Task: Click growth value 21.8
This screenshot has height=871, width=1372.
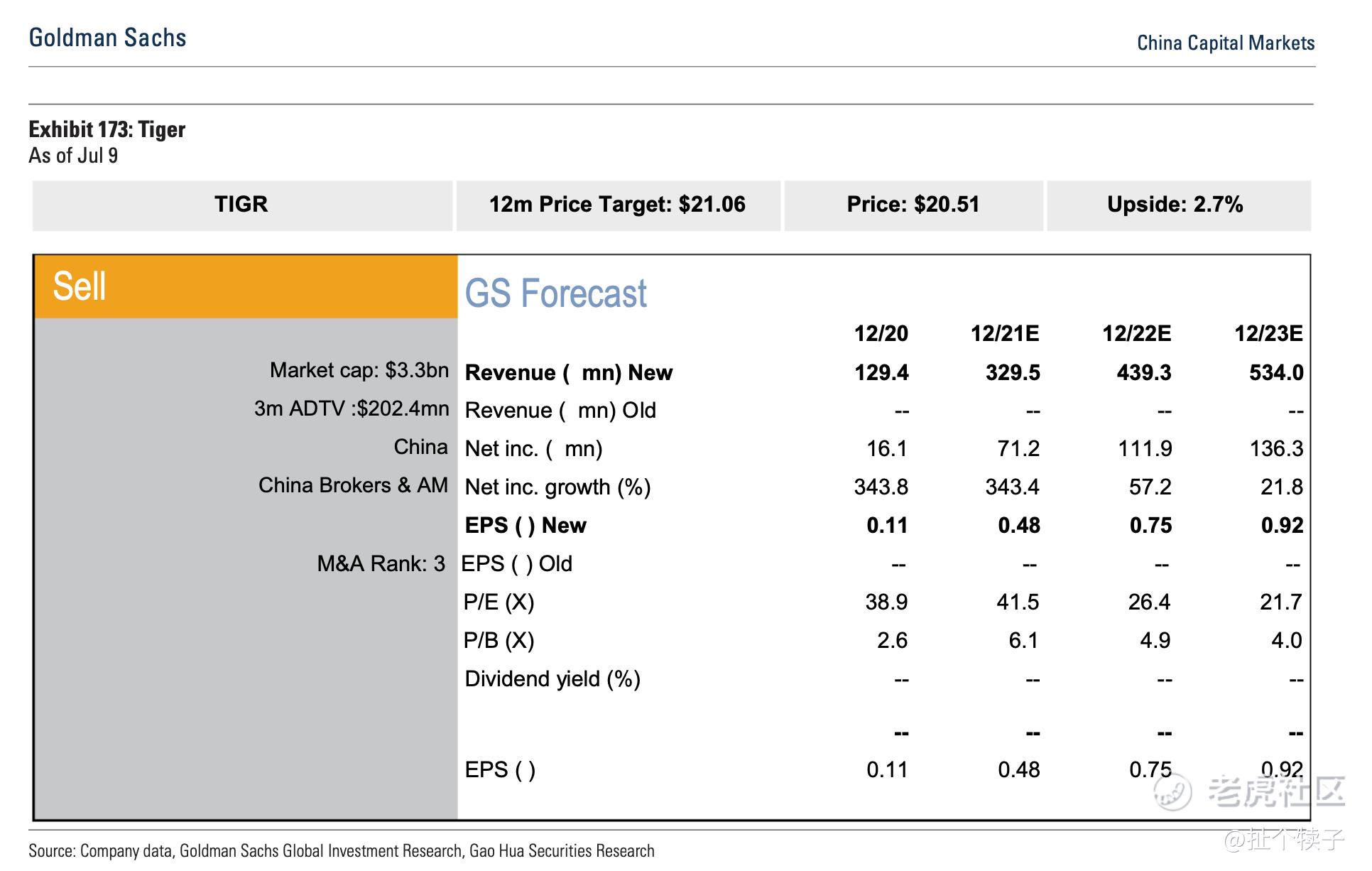Action: pyautogui.click(x=1282, y=487)
